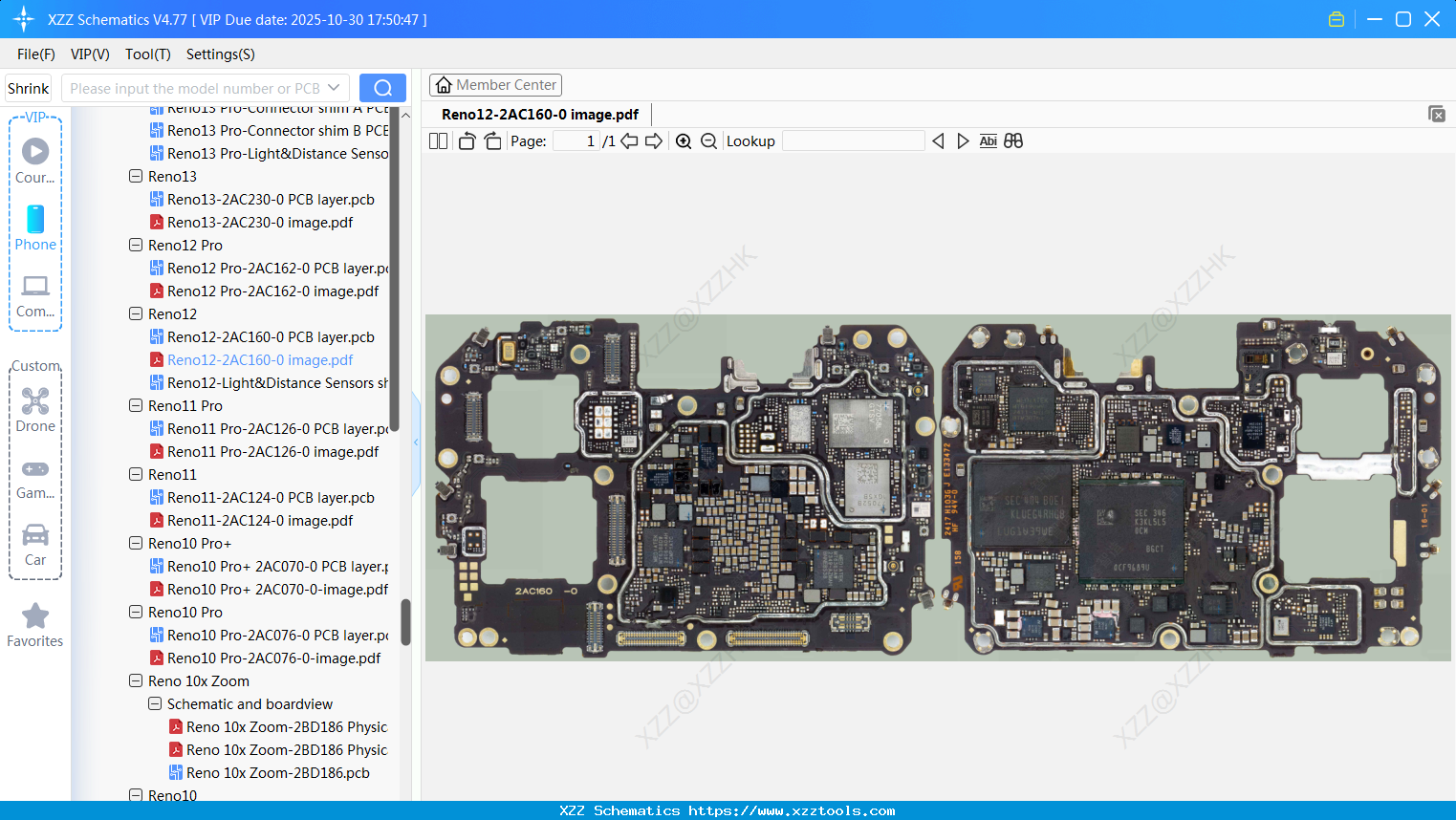The height and width of the screenshot is (820, 1456).
Task: Open the File(F) menu
Action: pyautogui.click(x=36, y=54)
